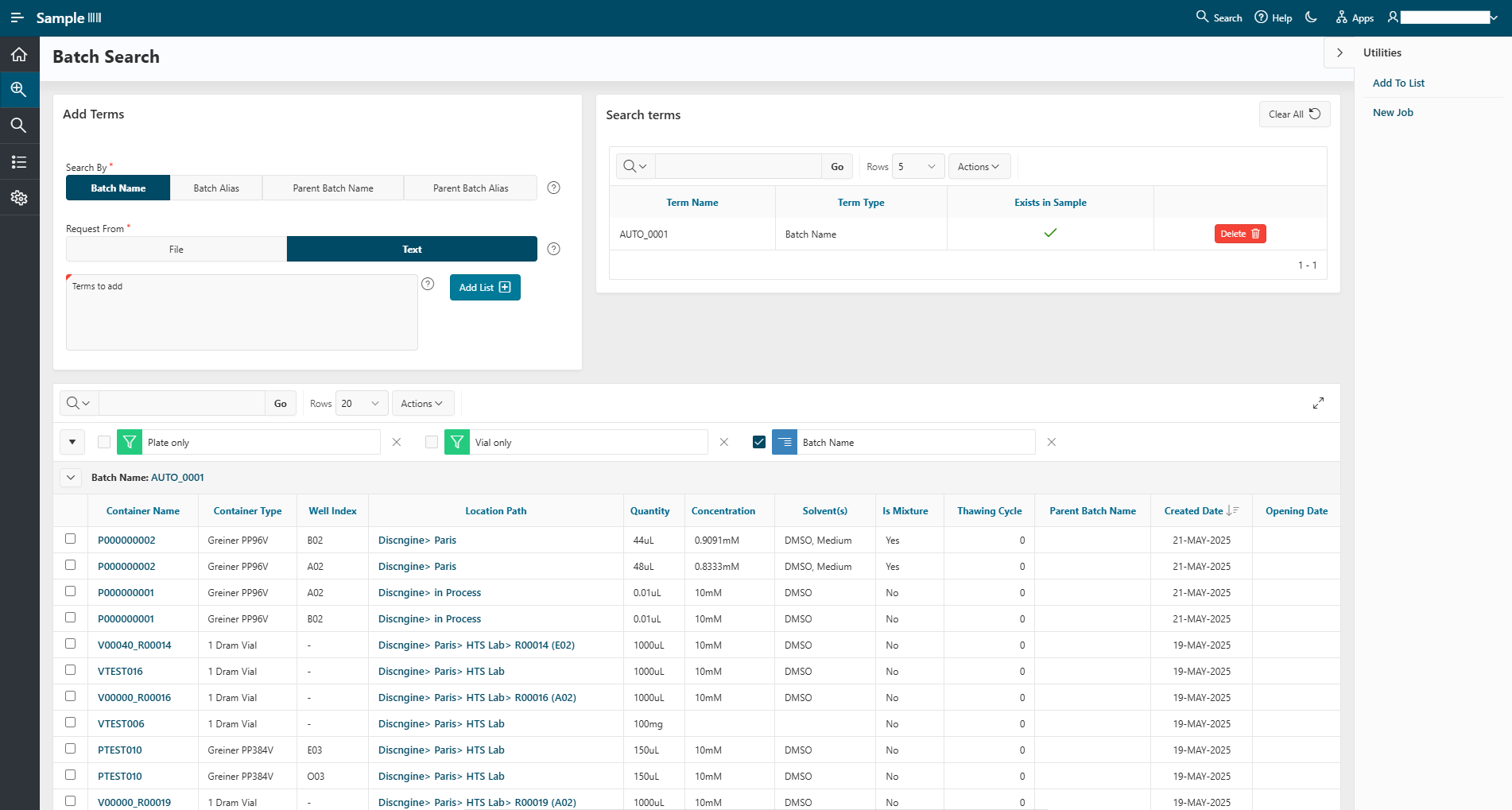1512x810 pixels.
Task: Click the Vial only filter icon
Action: click(457, 442)
